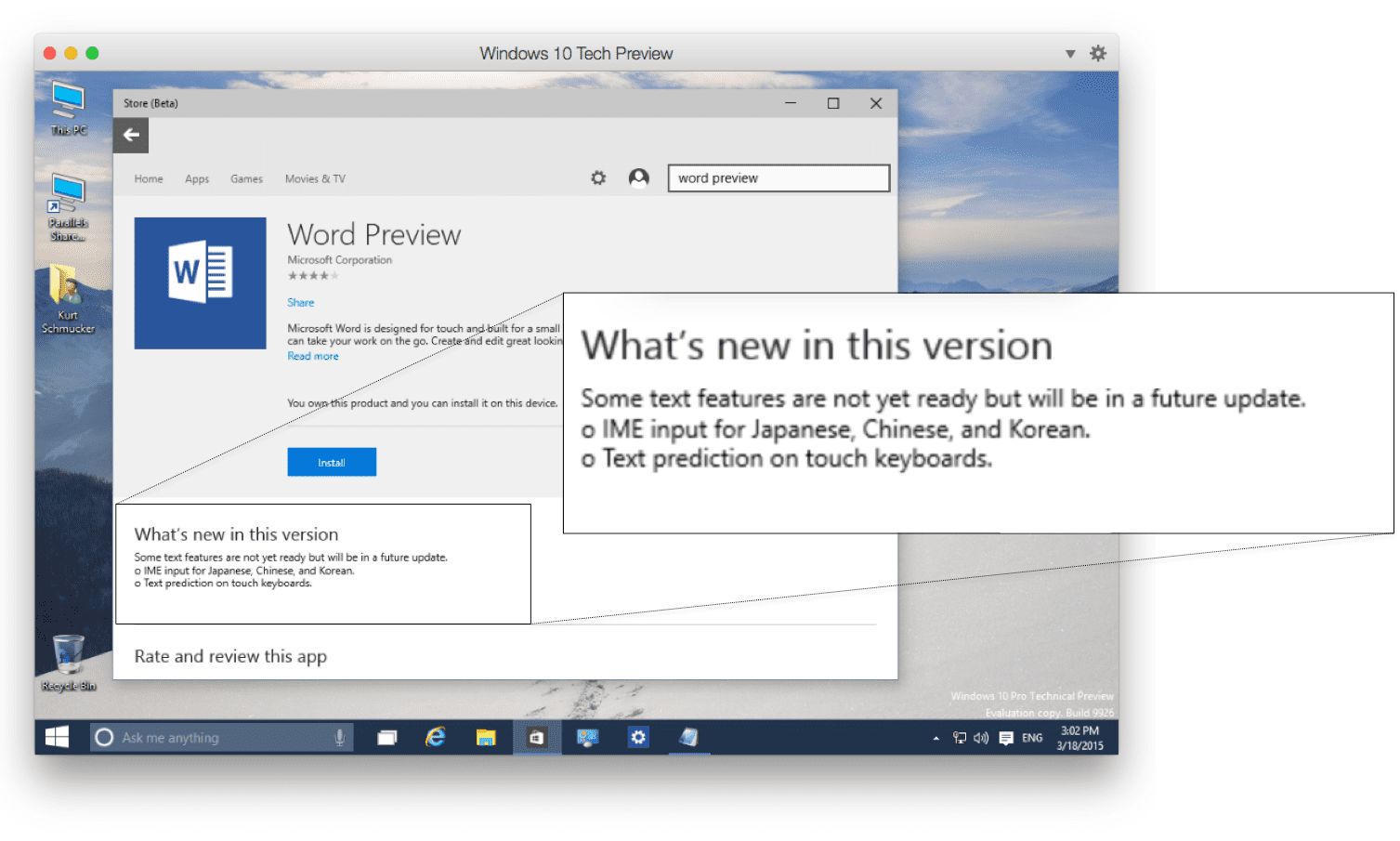Click the star rating under Microsoft Corporation
Screen dimensions: 1400x841
(313, 276)
